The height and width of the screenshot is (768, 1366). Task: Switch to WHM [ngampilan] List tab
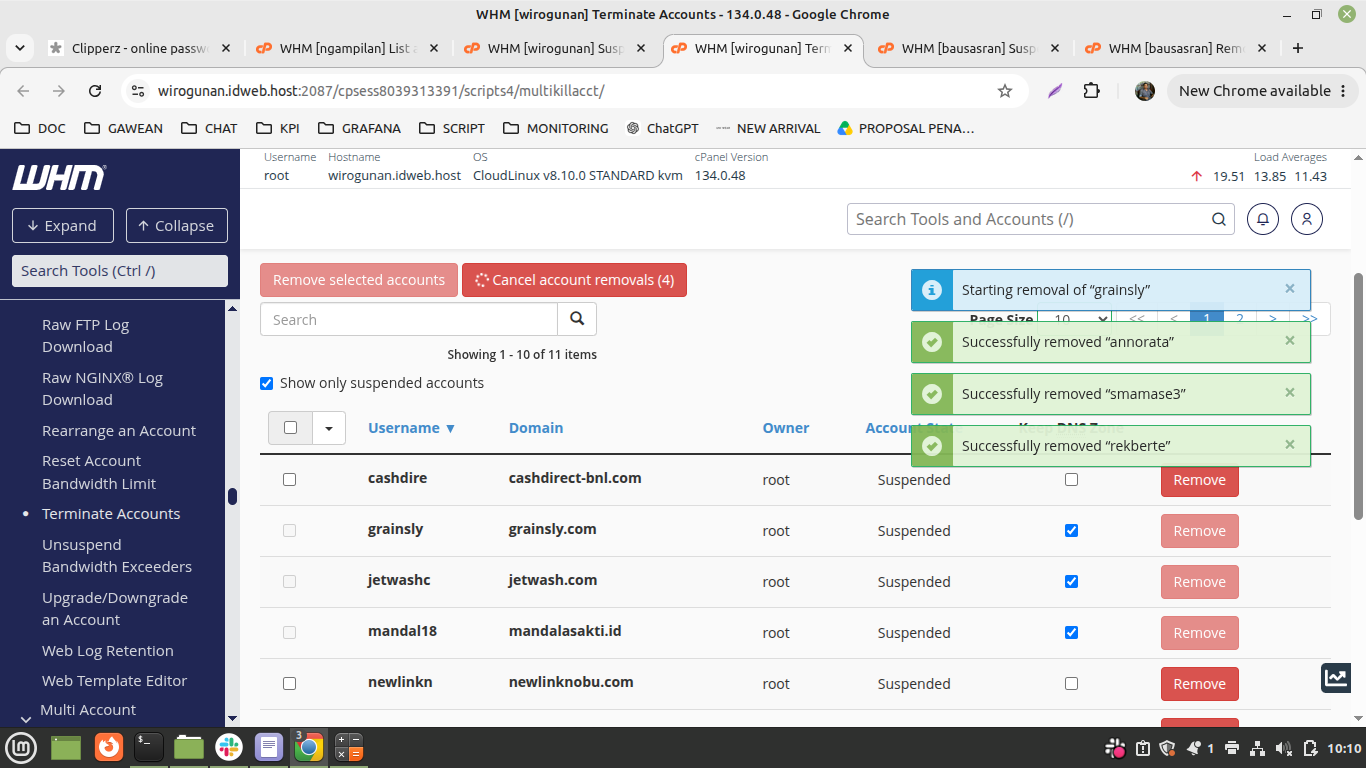click(x=346, y=48)
